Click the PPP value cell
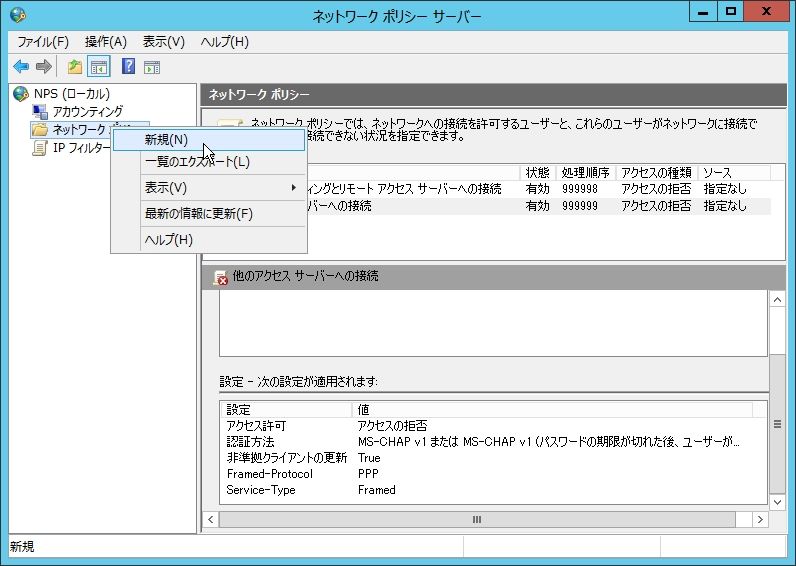The width and height of the screenshot is (796, 566). 368,474
